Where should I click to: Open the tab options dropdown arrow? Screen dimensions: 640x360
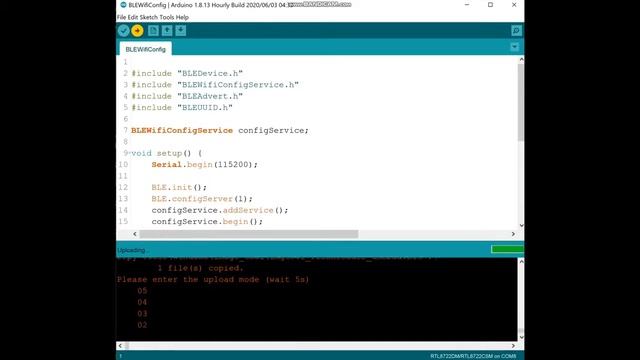pyautogui.click(x=514, y=47)
